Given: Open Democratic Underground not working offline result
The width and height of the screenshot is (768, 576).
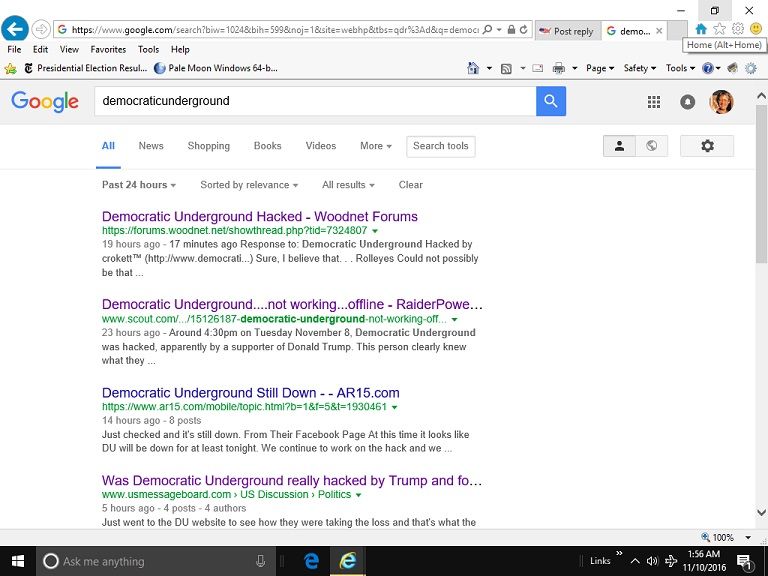Looking at the screenshot, I should point(292,305).
